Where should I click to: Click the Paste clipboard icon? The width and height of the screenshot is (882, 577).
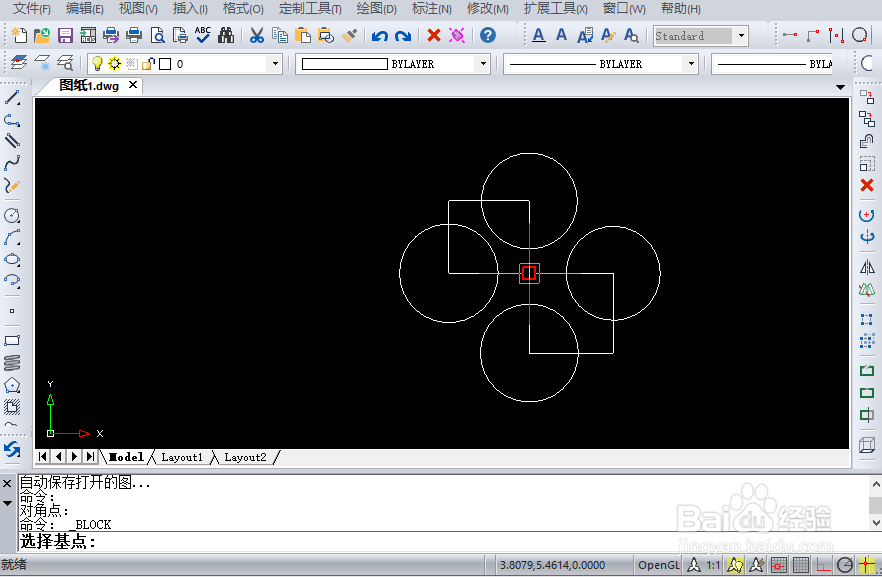[303, 35]
